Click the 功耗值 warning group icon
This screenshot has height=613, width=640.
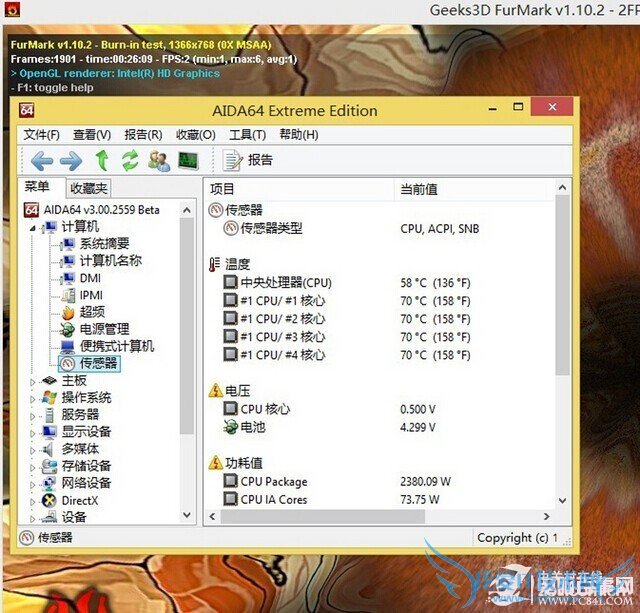tap(215, 463)
